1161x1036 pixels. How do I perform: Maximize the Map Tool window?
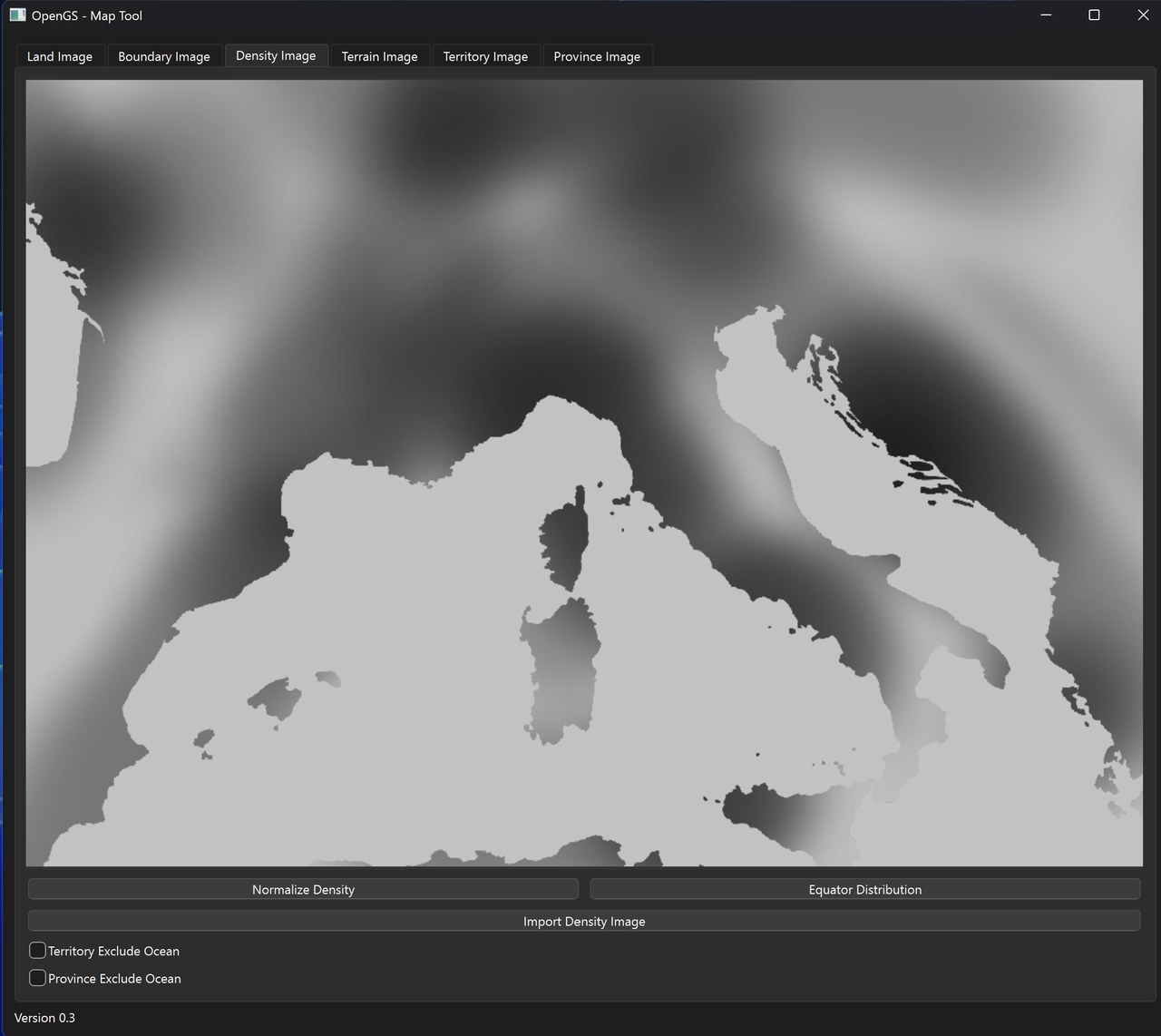[1094, 15]
